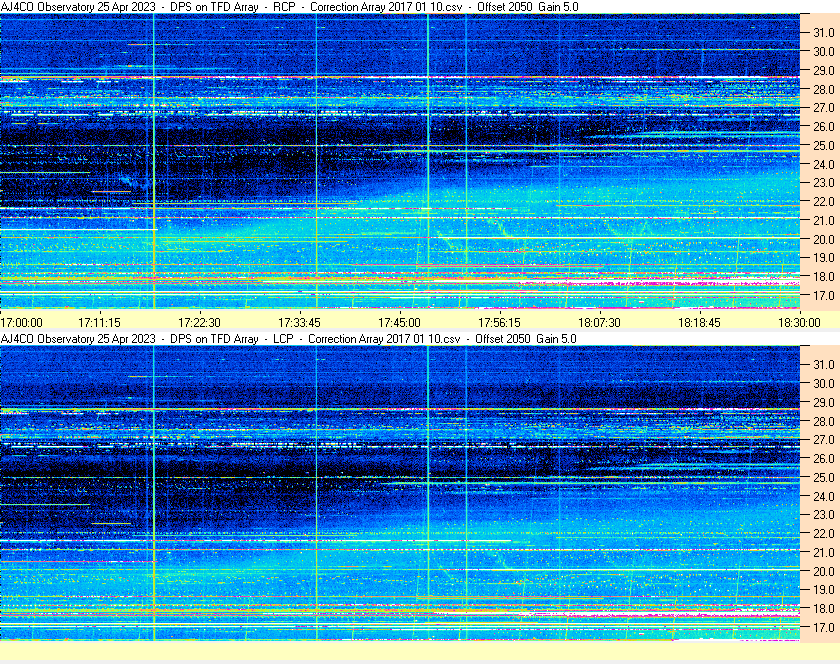Select the 17.0 frequency label on RCP plot
Viewport: 840px width, 664px height.
click(x=824, y=296)
